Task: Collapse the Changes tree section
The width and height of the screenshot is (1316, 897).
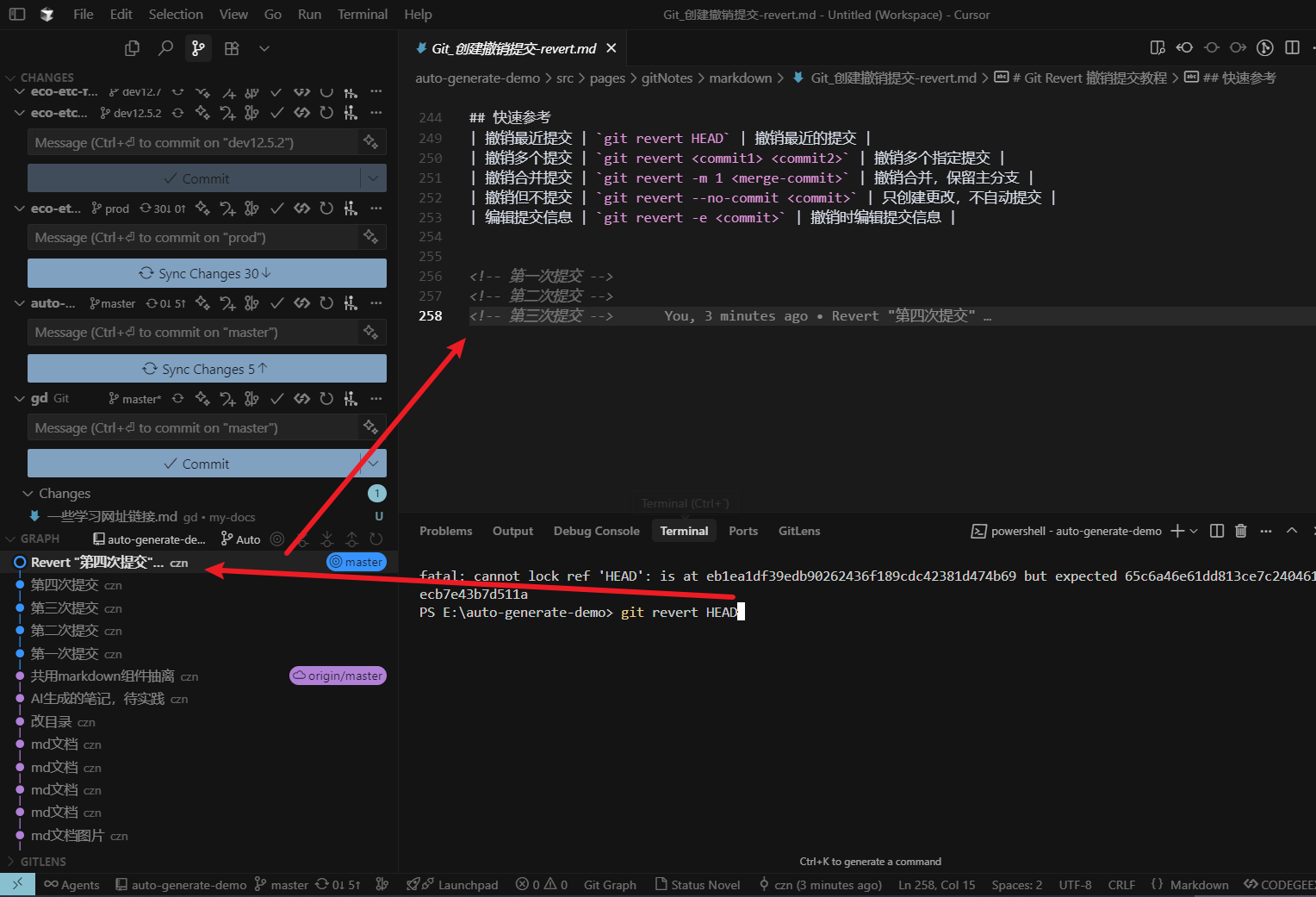Action: pyautogui.click(x=28, y=494)
